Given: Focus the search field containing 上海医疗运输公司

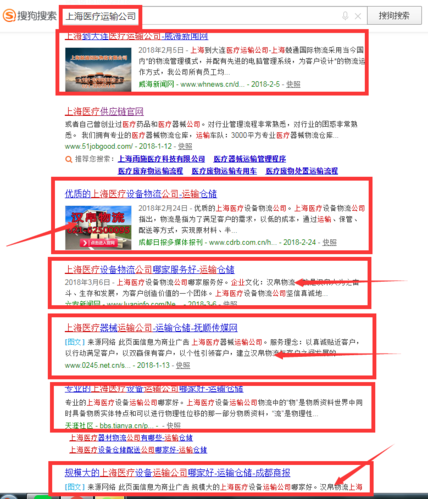Looking at the screenshot, I should pyautogui.click(x=213, y=16).
